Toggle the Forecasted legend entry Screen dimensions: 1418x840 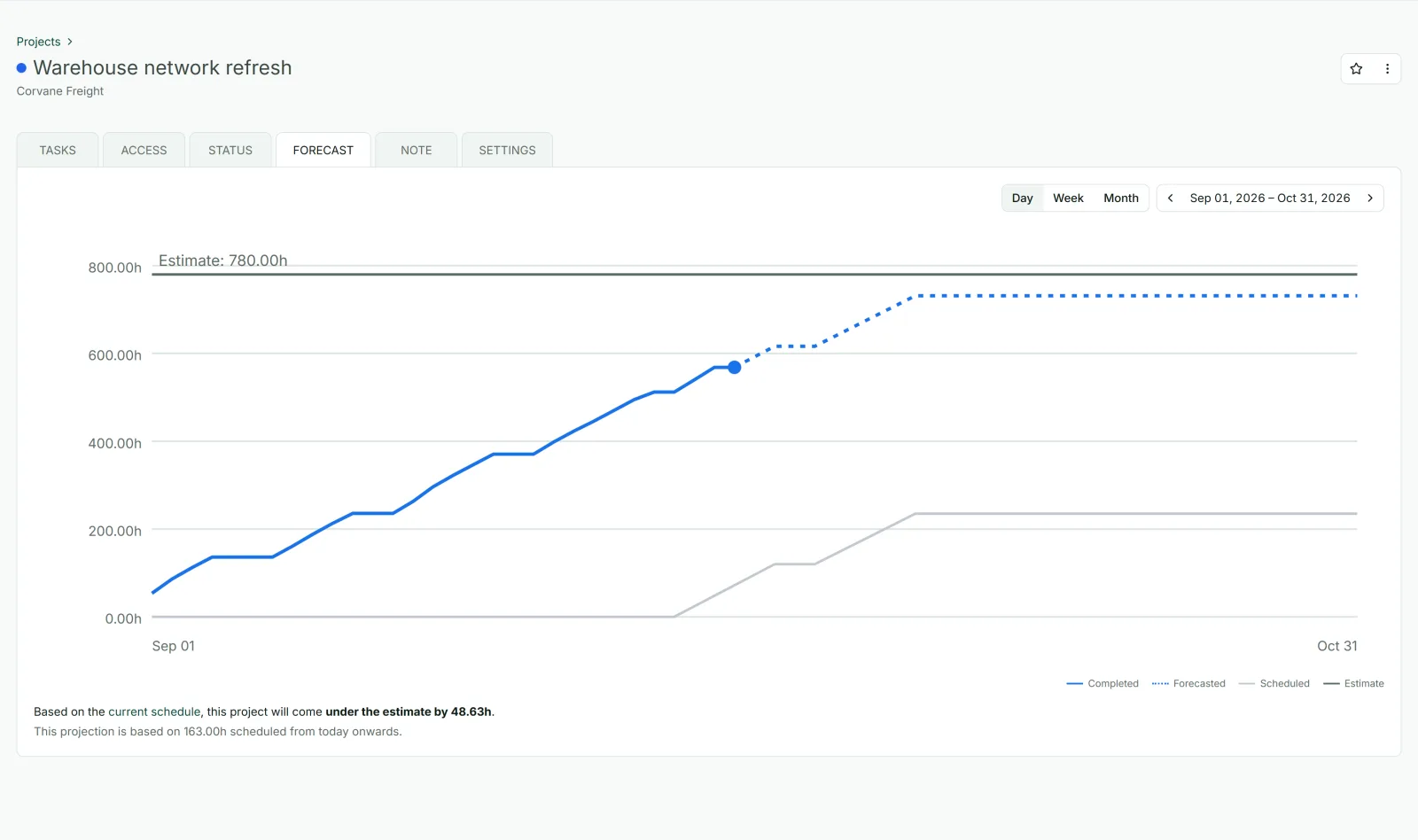click(x=1188, y=683)
